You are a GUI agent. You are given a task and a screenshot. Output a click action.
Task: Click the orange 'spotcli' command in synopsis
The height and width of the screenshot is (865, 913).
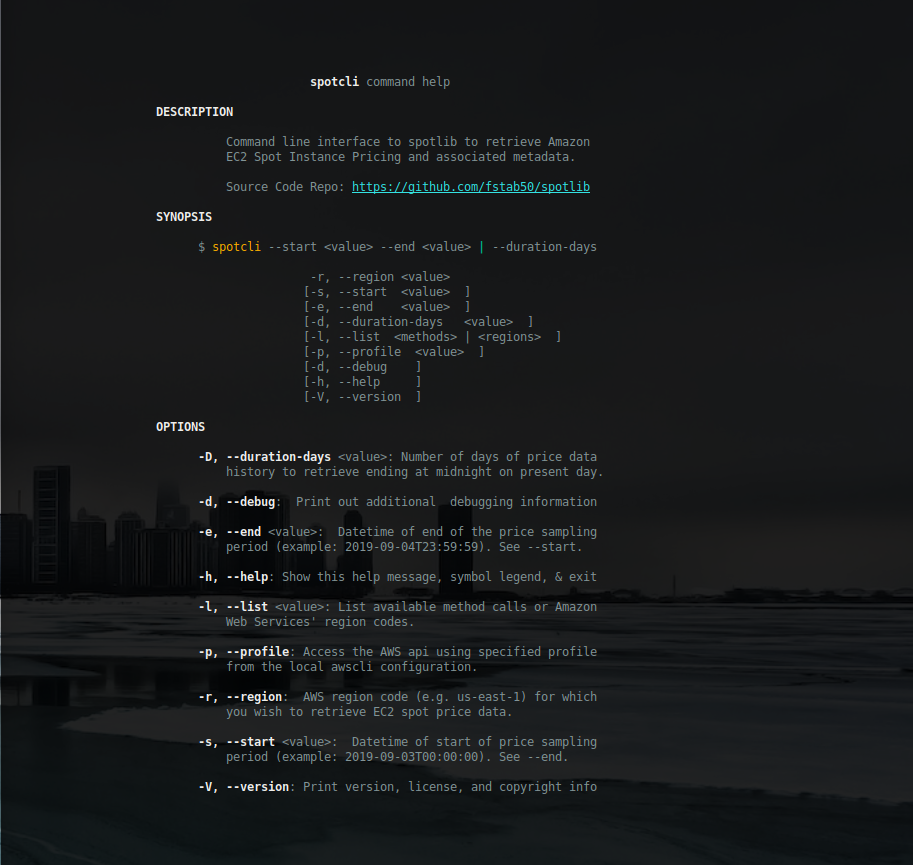pyautogui.click(x=236, y=247)
